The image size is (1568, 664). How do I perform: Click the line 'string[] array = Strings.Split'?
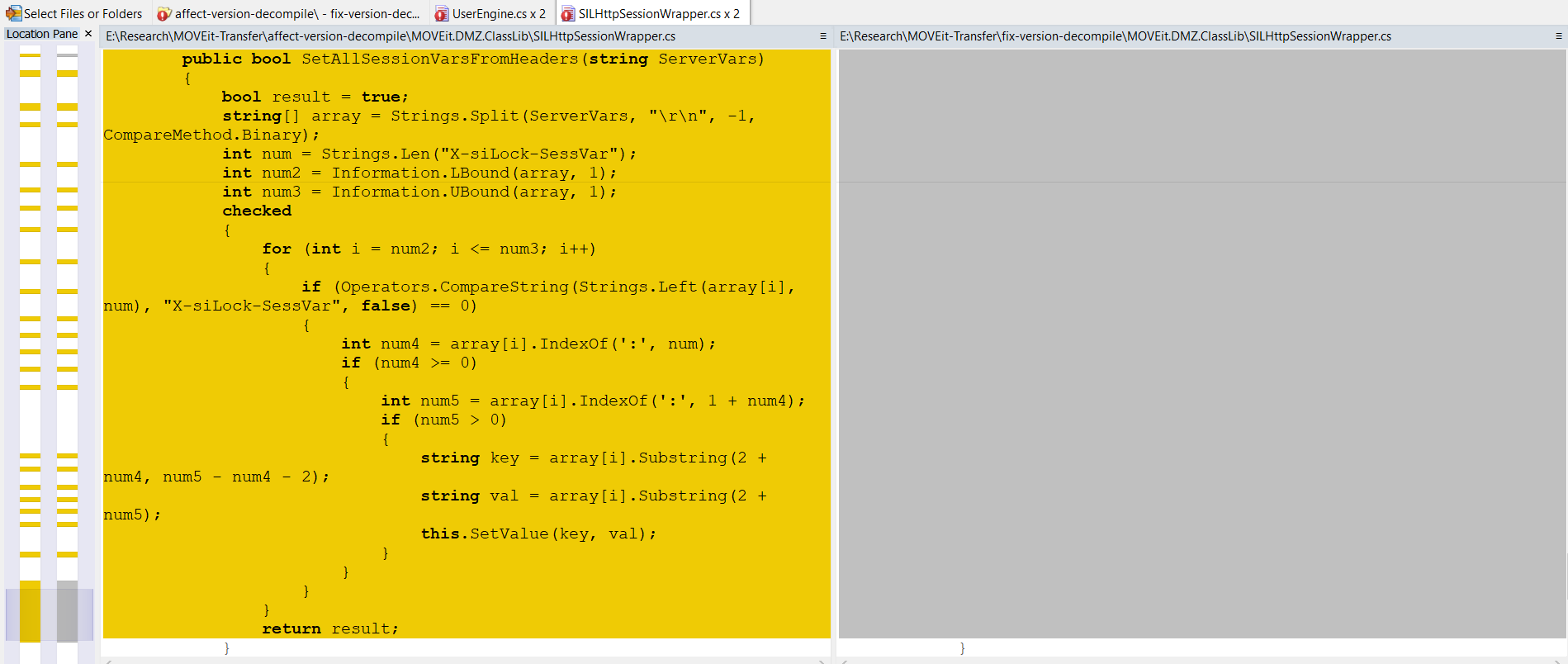pyautogui.click(x=488, y=116)
